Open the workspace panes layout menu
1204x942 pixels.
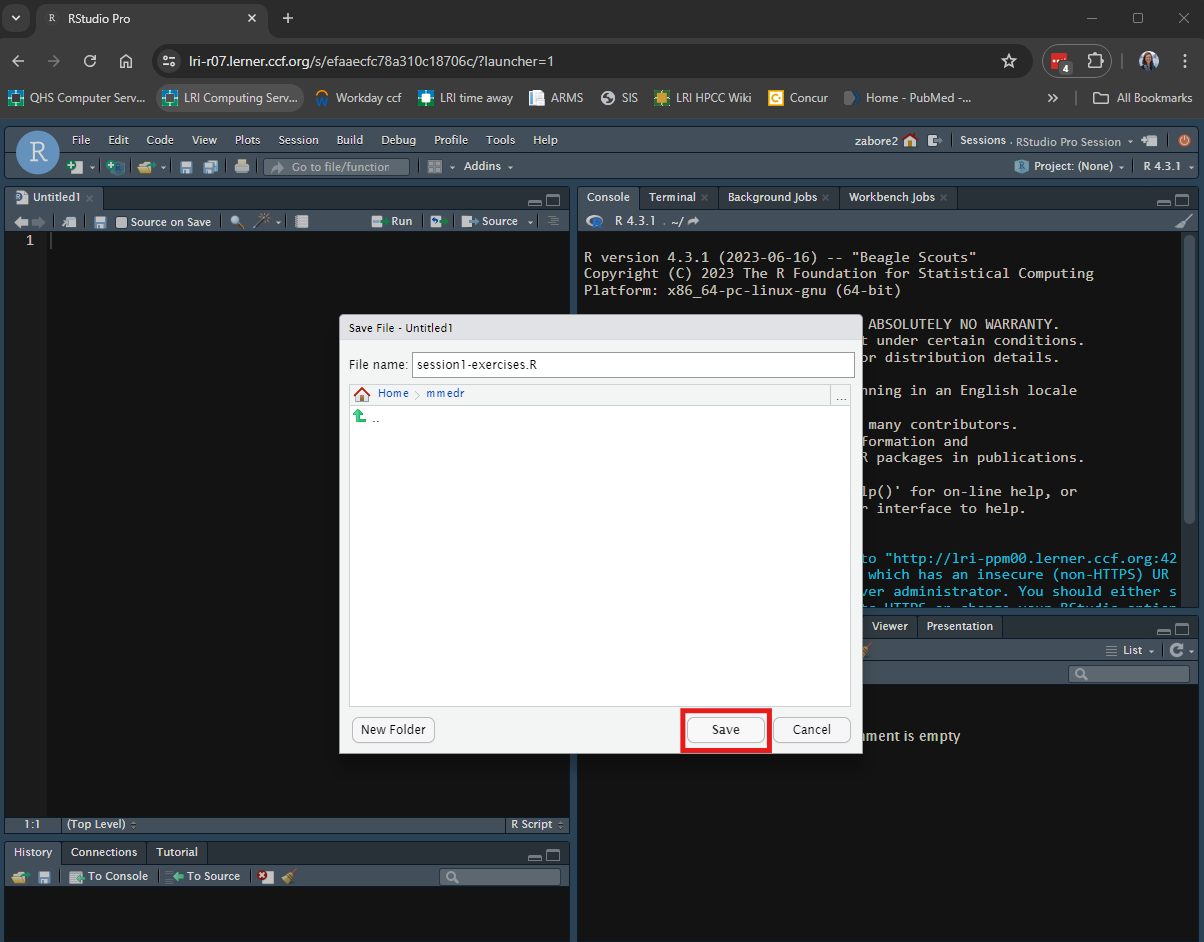[441, 167]
